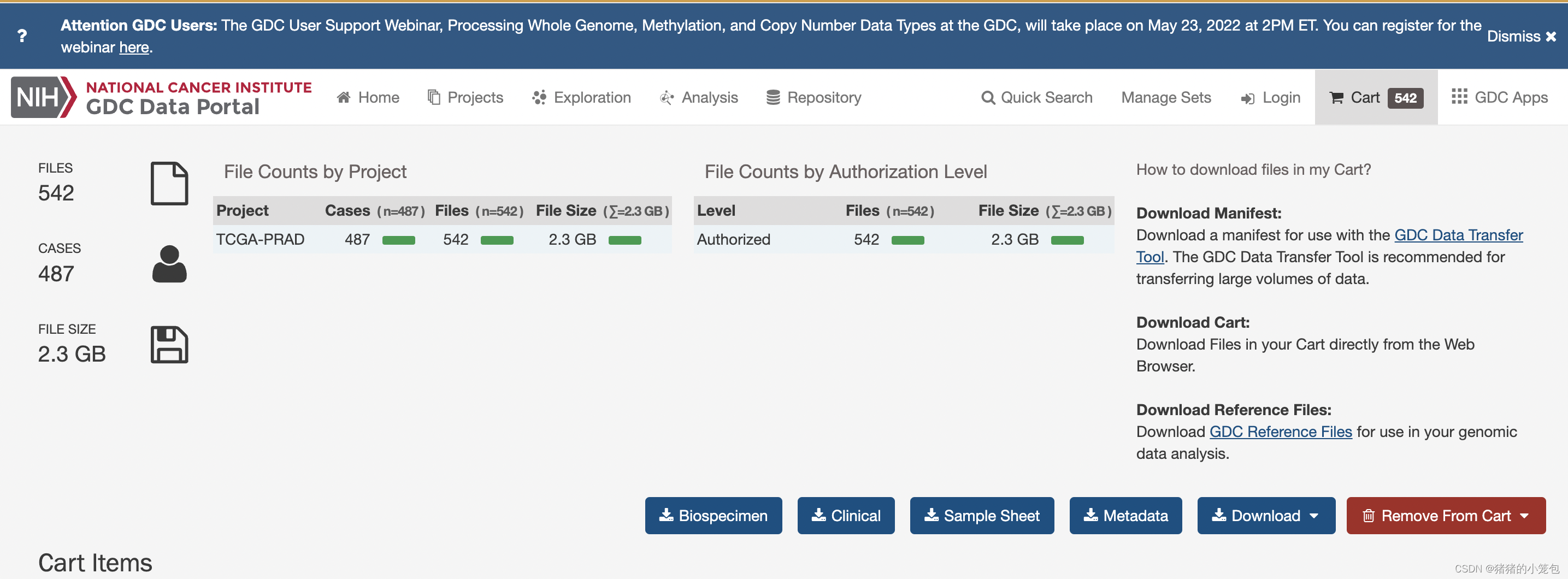Download Clinical data

click(846, 516)
